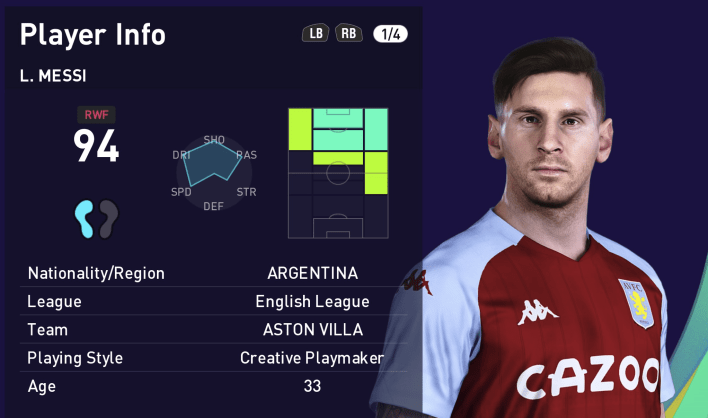
Task: Select the League row
Action: (x=213, y=301)
